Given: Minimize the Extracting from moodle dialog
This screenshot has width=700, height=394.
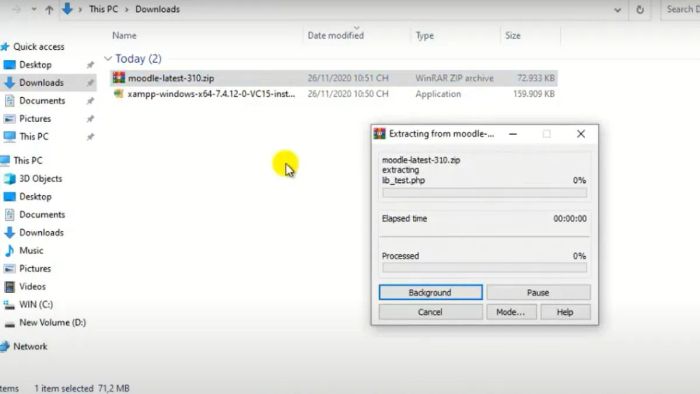Looking at the screenshot, I should 513,134.
